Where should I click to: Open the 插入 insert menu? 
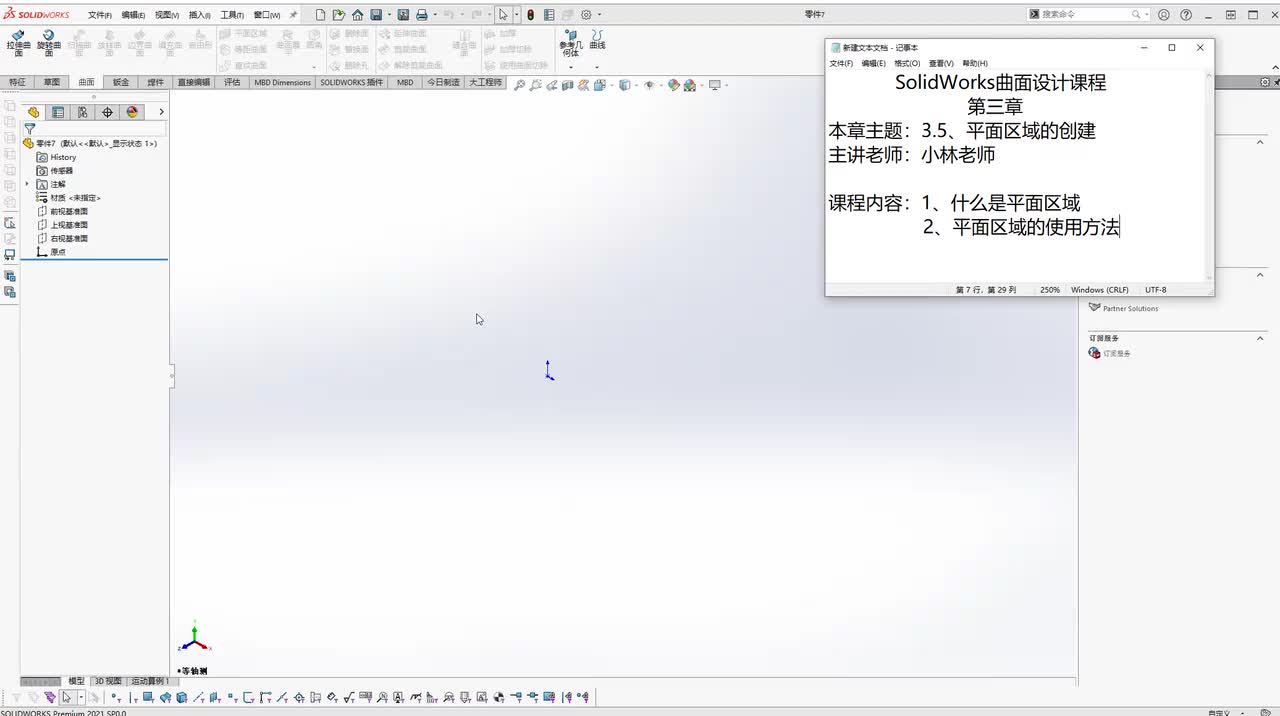click(199, 15)
